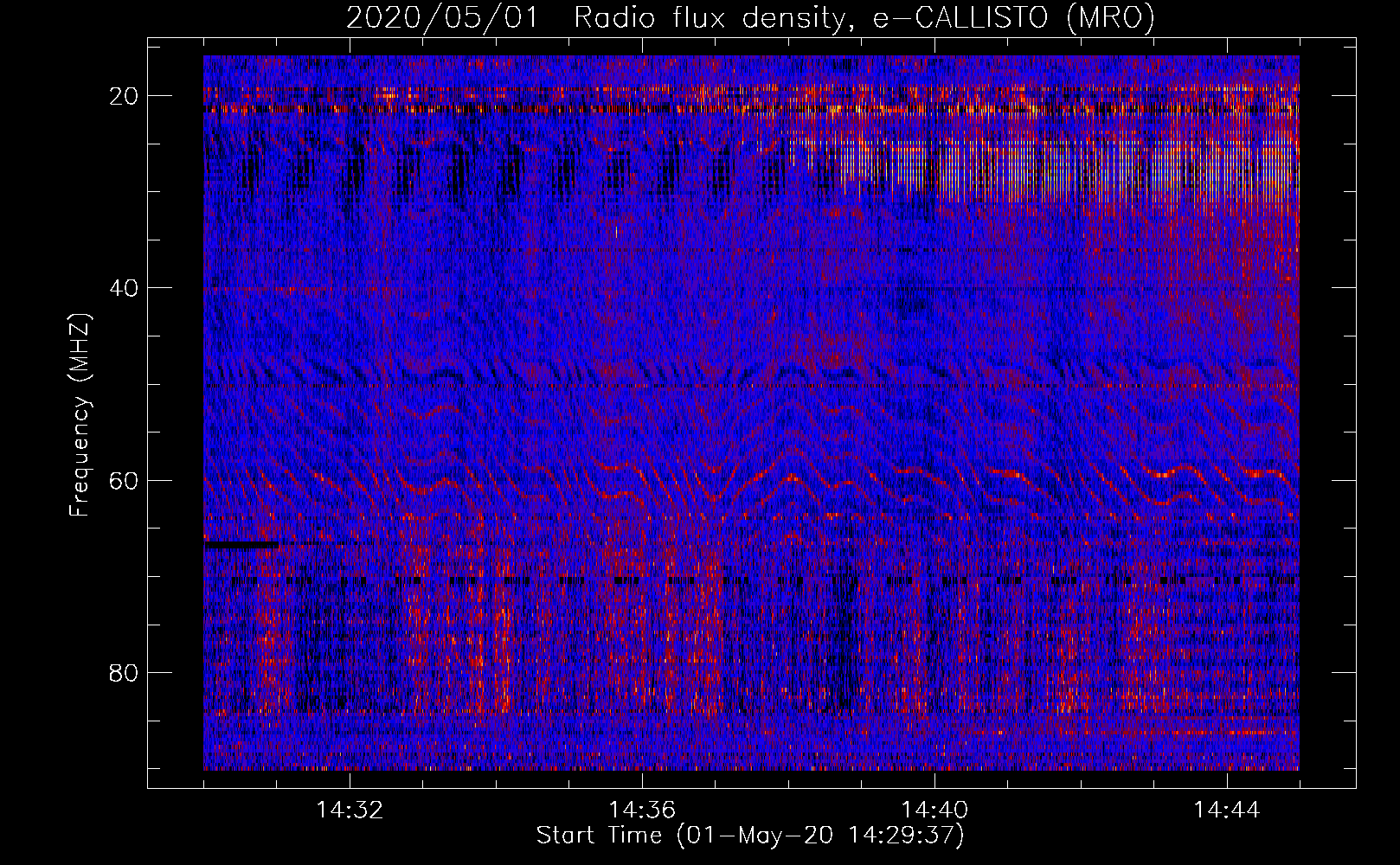Click the frequency tick label '60'
The height and width of the screenshot is (865, 1400).
coord(125,480)
